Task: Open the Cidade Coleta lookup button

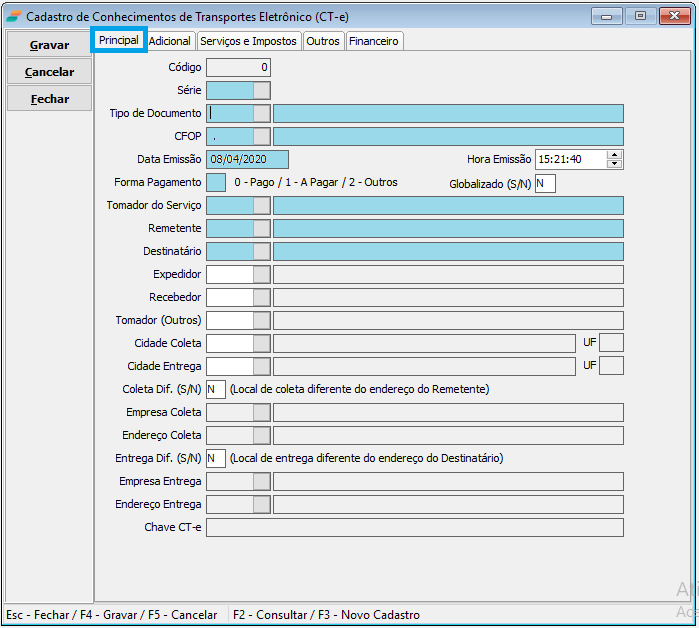Action: [x=262, y=343]
